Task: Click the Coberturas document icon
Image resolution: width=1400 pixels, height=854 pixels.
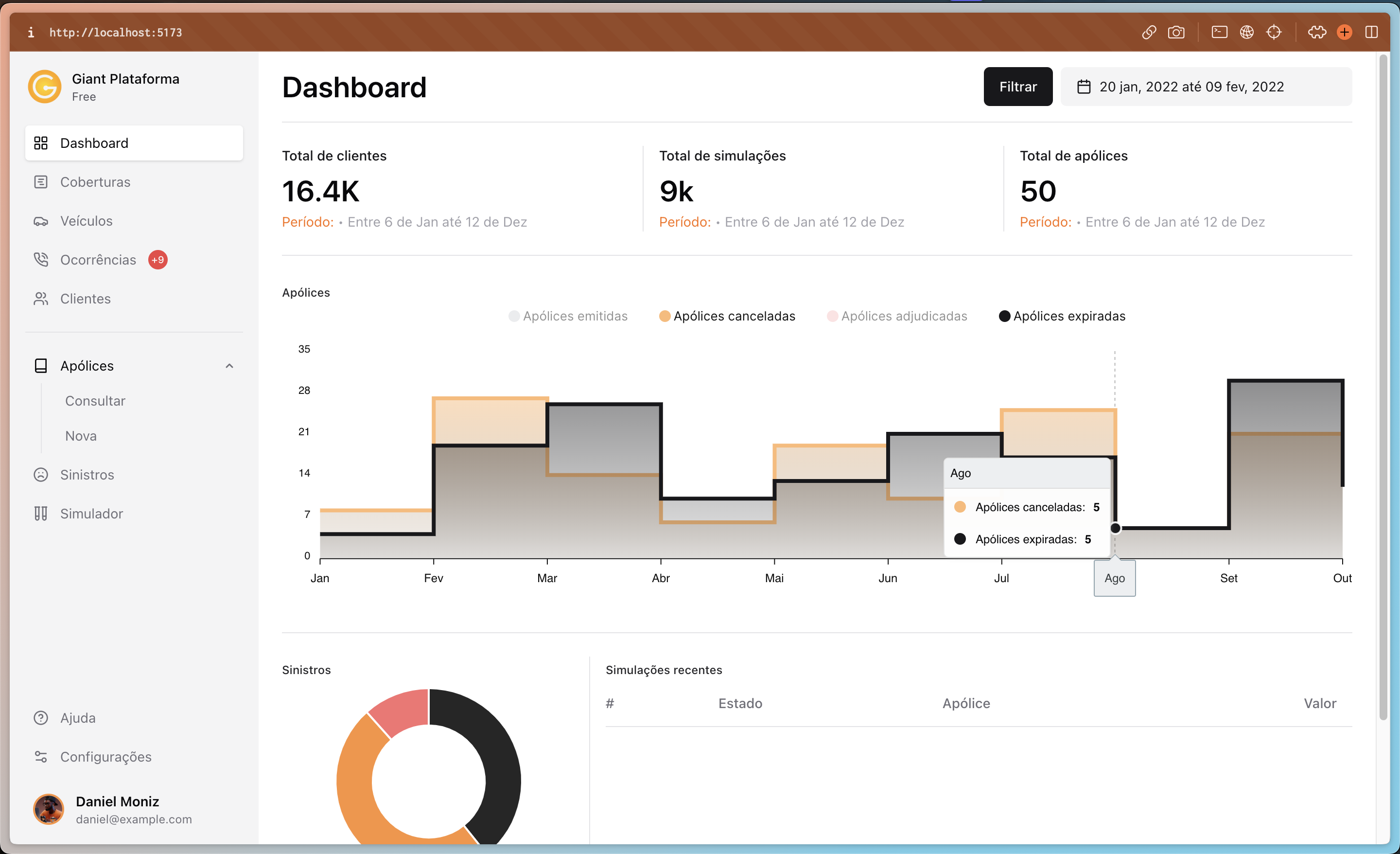Action: pos(41,182)
